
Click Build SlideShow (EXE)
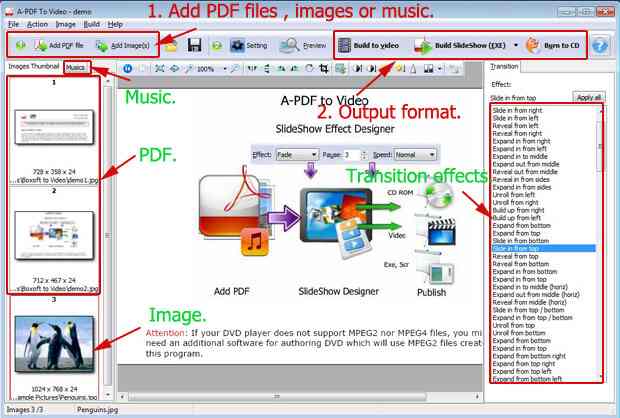[x=460, y=45]
